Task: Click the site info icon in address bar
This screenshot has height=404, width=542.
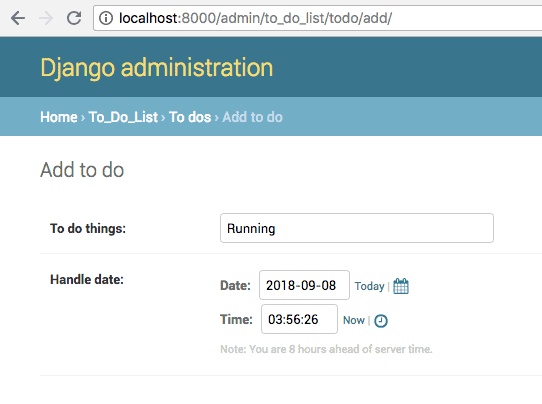Action: click(x=106, y=18)
